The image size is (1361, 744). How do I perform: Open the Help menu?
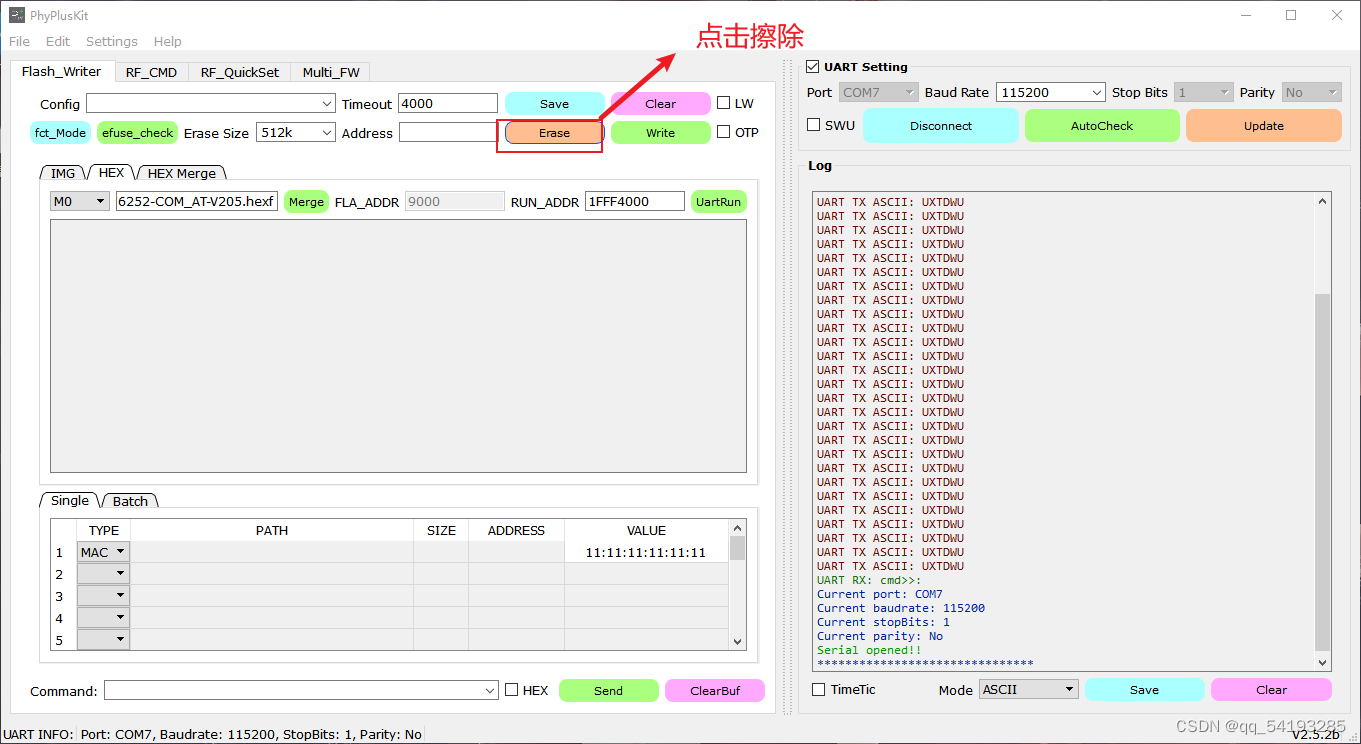168,41
